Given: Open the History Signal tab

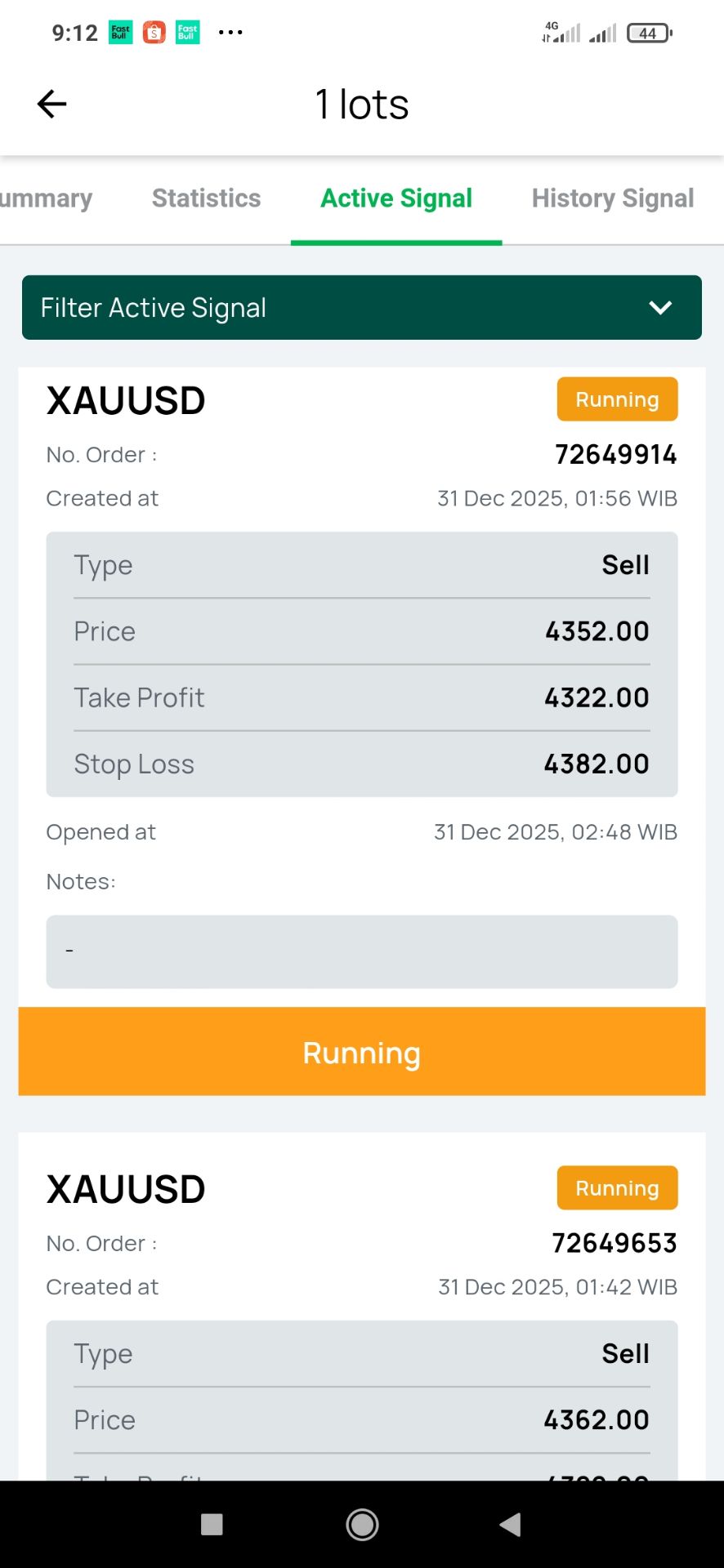Looking at the screenshot, I should pos(612,198).
